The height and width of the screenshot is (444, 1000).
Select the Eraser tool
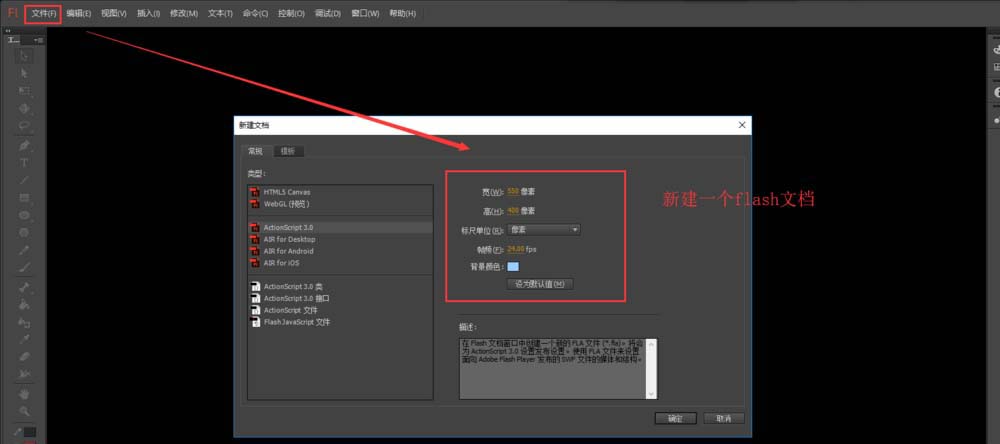[24, 357]
